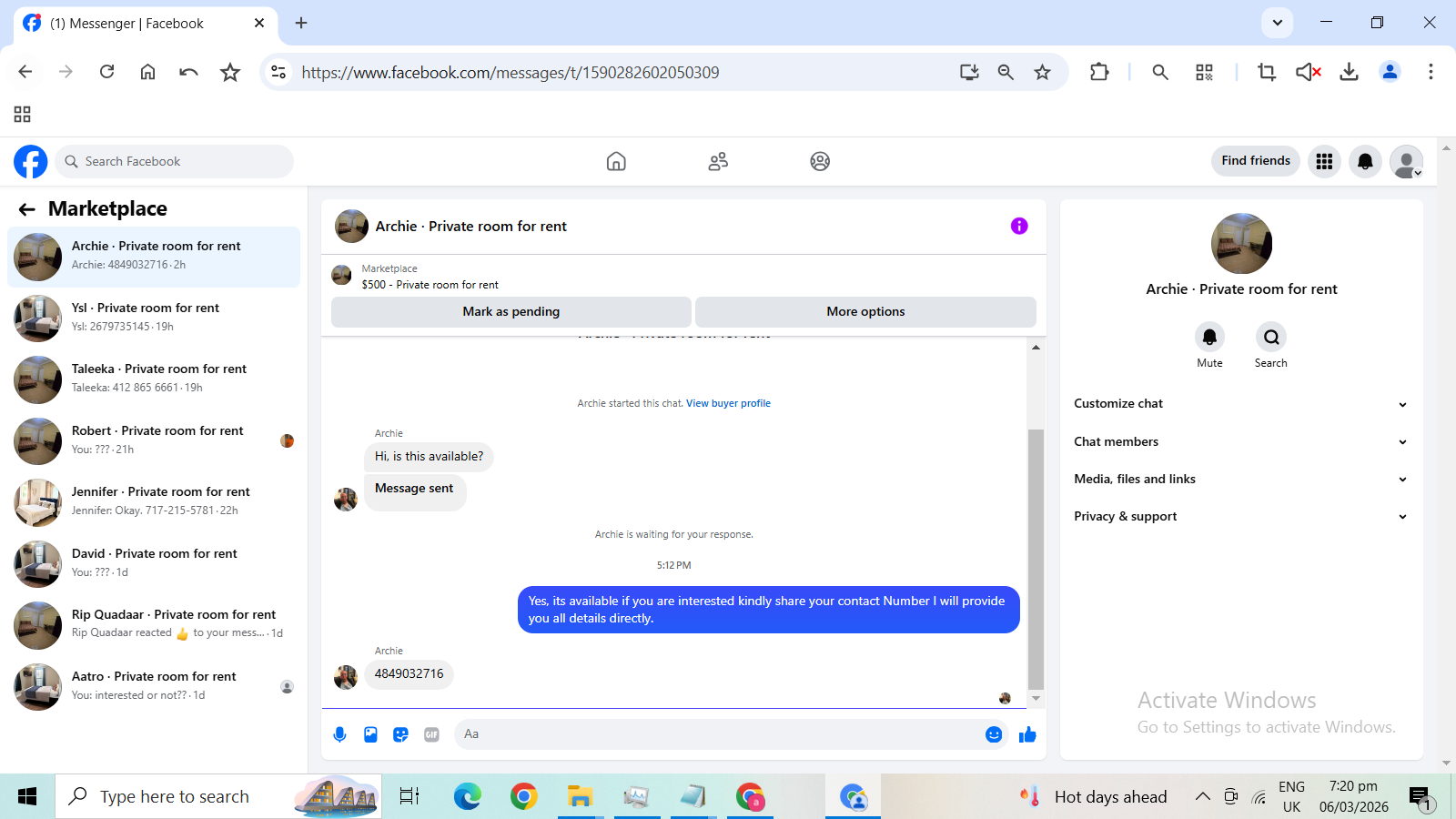1456x819 pixels.
Task: Open the browser profile icon
Action: click(x=1390, y=72)
